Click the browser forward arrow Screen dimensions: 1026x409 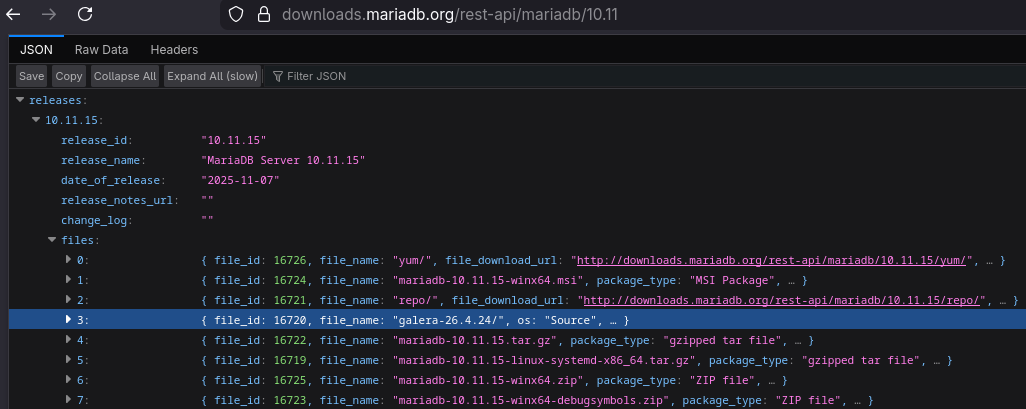pyautogui.click(x=48, y=14)
